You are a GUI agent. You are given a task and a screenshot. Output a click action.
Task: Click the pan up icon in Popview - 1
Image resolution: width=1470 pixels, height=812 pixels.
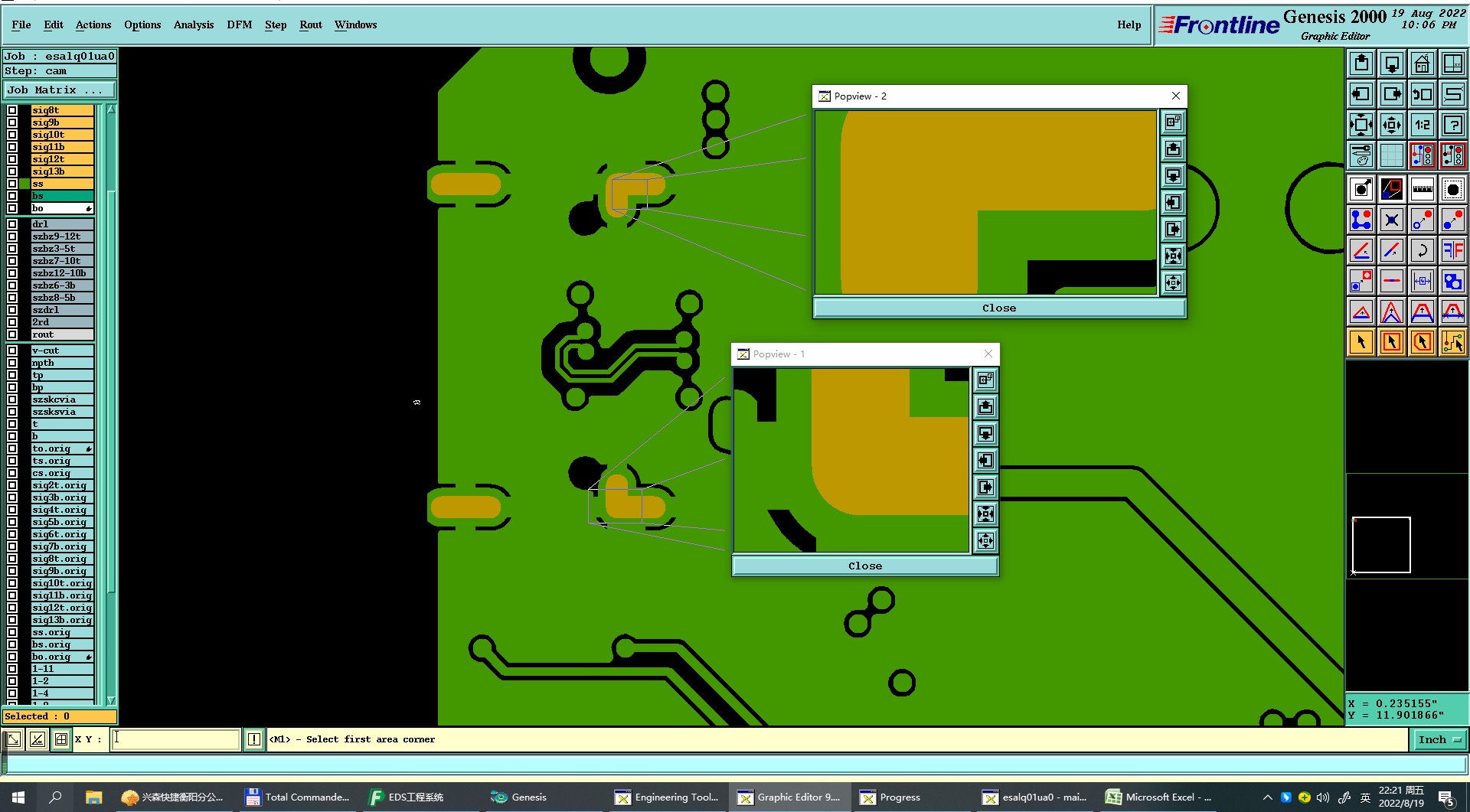(x=985, y=406)
